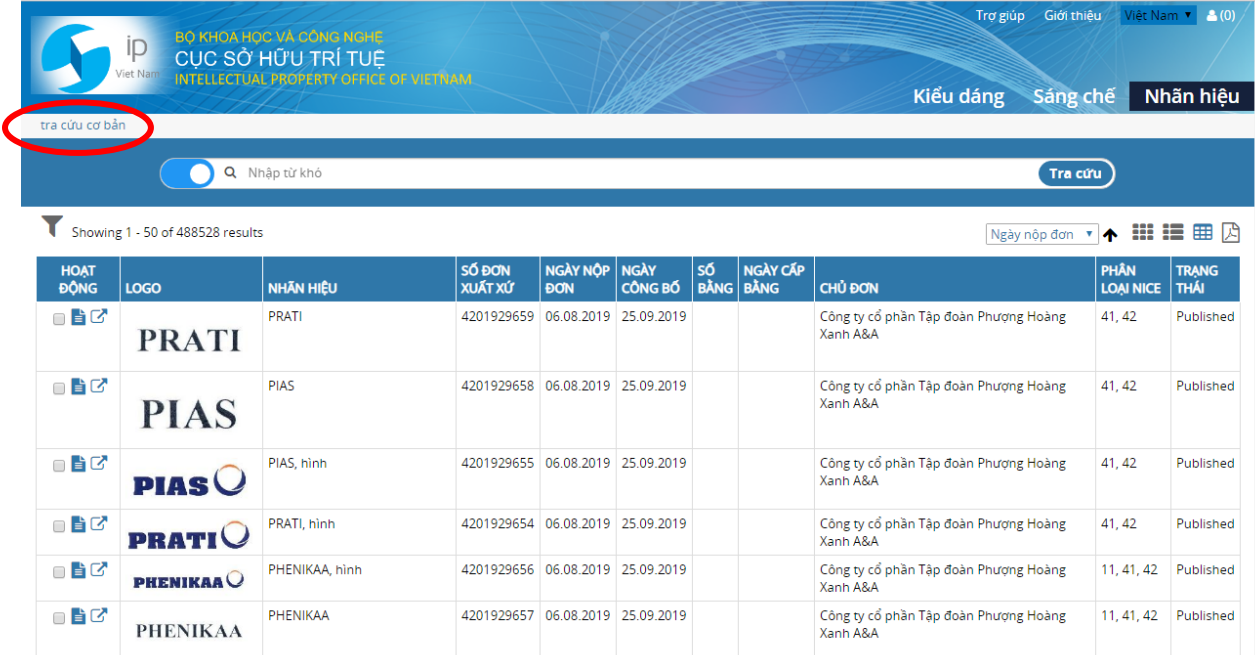1255x655 pixels.
Task: Open the PIAS, hình record externally
Action: pyautogui.click(x=99, y=463)
